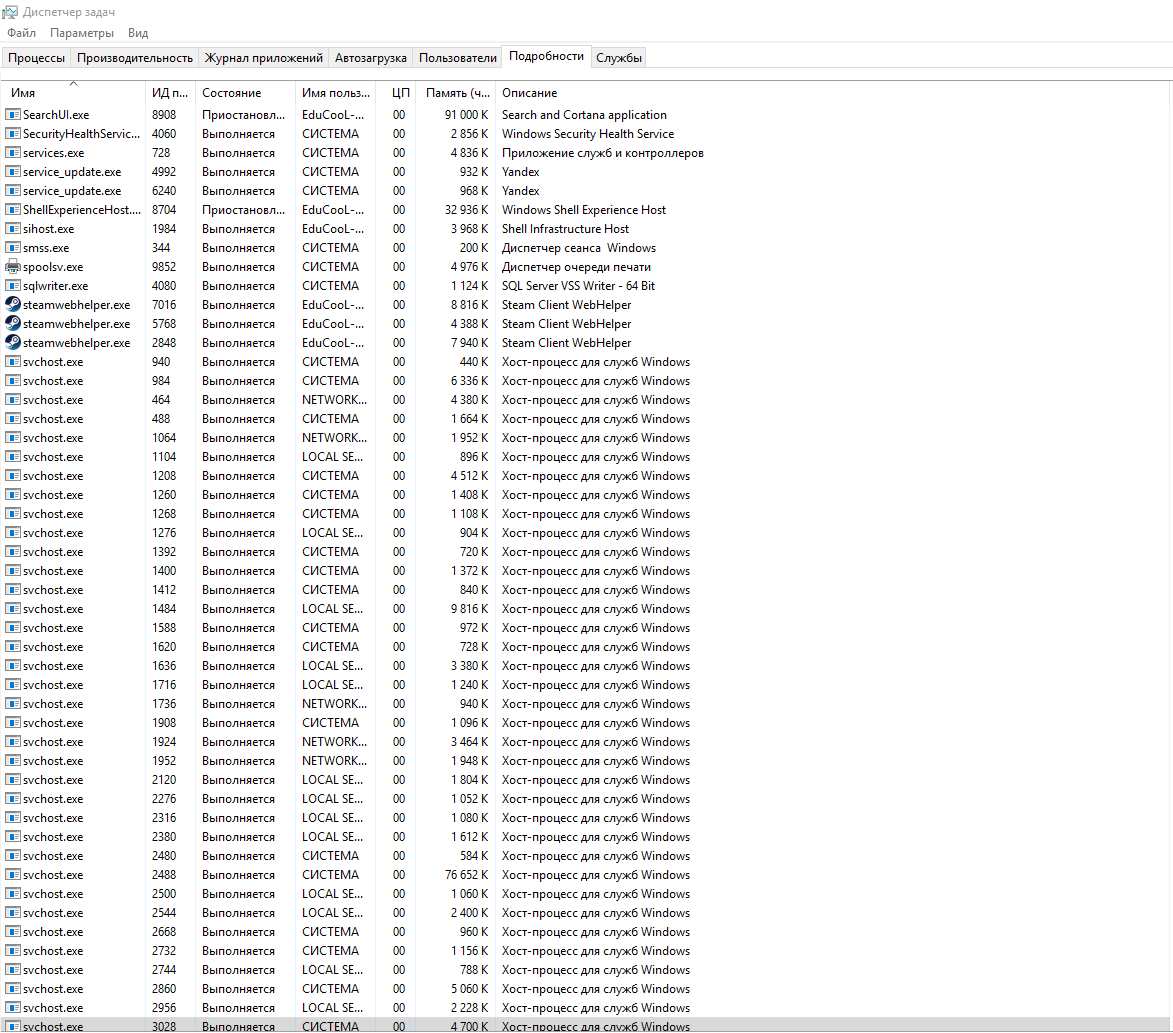Click the sihost.exe process icon

point(13,229)
